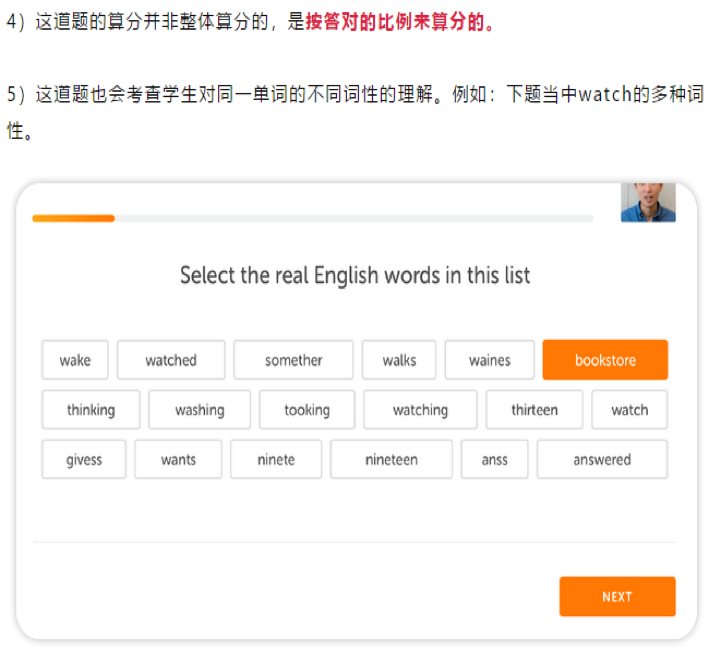708x650 pixels.
Task: Click the presenter video thumbnail
Action: pyautogui.click(x=648, y=202)
